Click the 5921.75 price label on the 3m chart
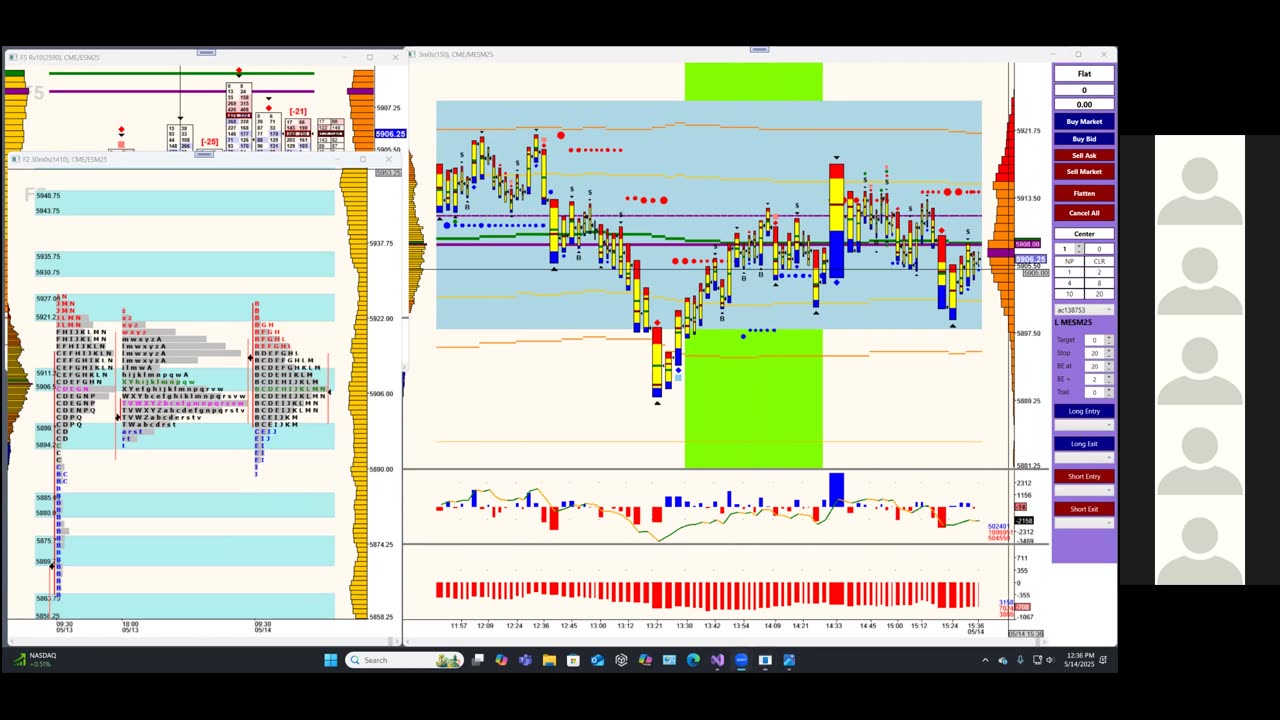The height and width of the screenshot is (720, 1280). pos(1028,131)
